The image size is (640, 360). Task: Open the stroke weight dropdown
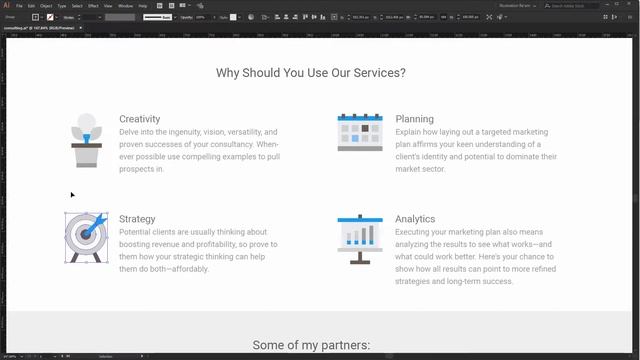100,18
